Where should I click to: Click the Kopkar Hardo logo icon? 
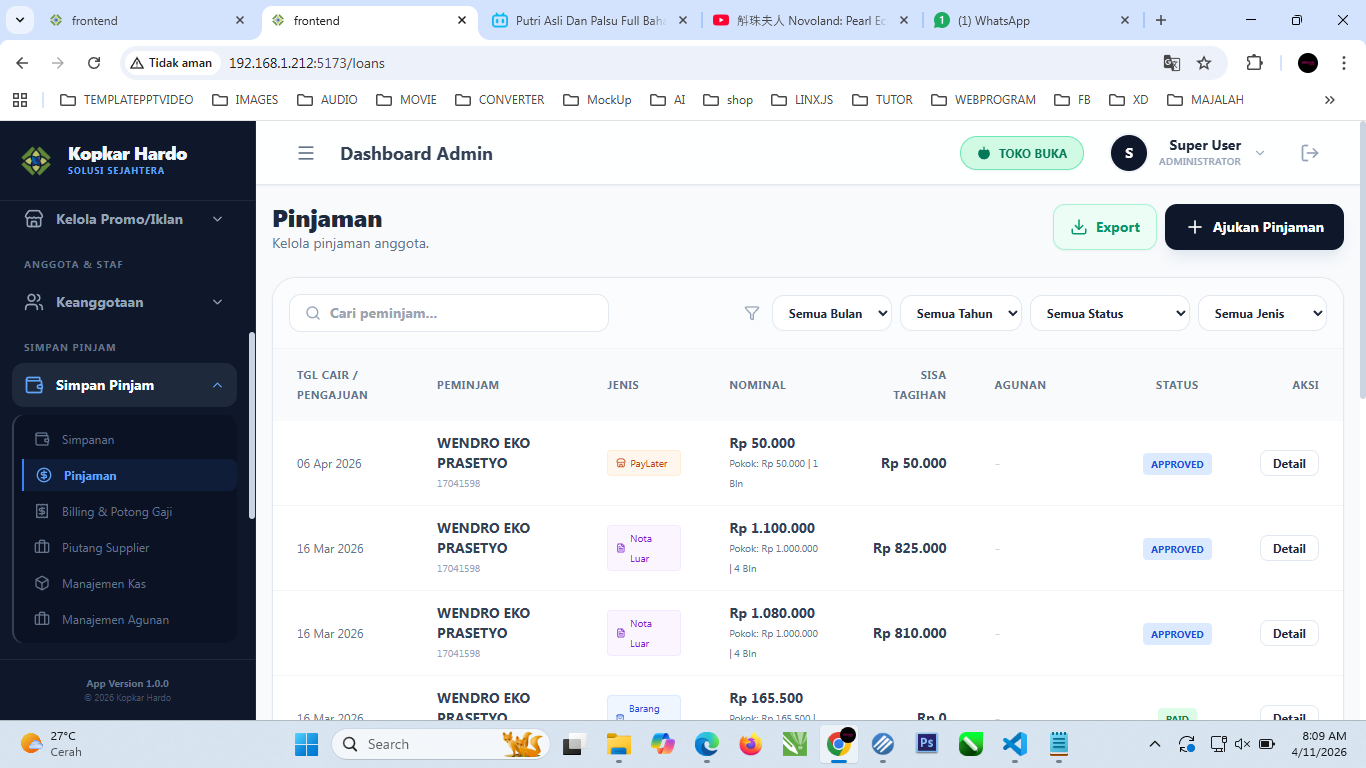coord(36,159)
